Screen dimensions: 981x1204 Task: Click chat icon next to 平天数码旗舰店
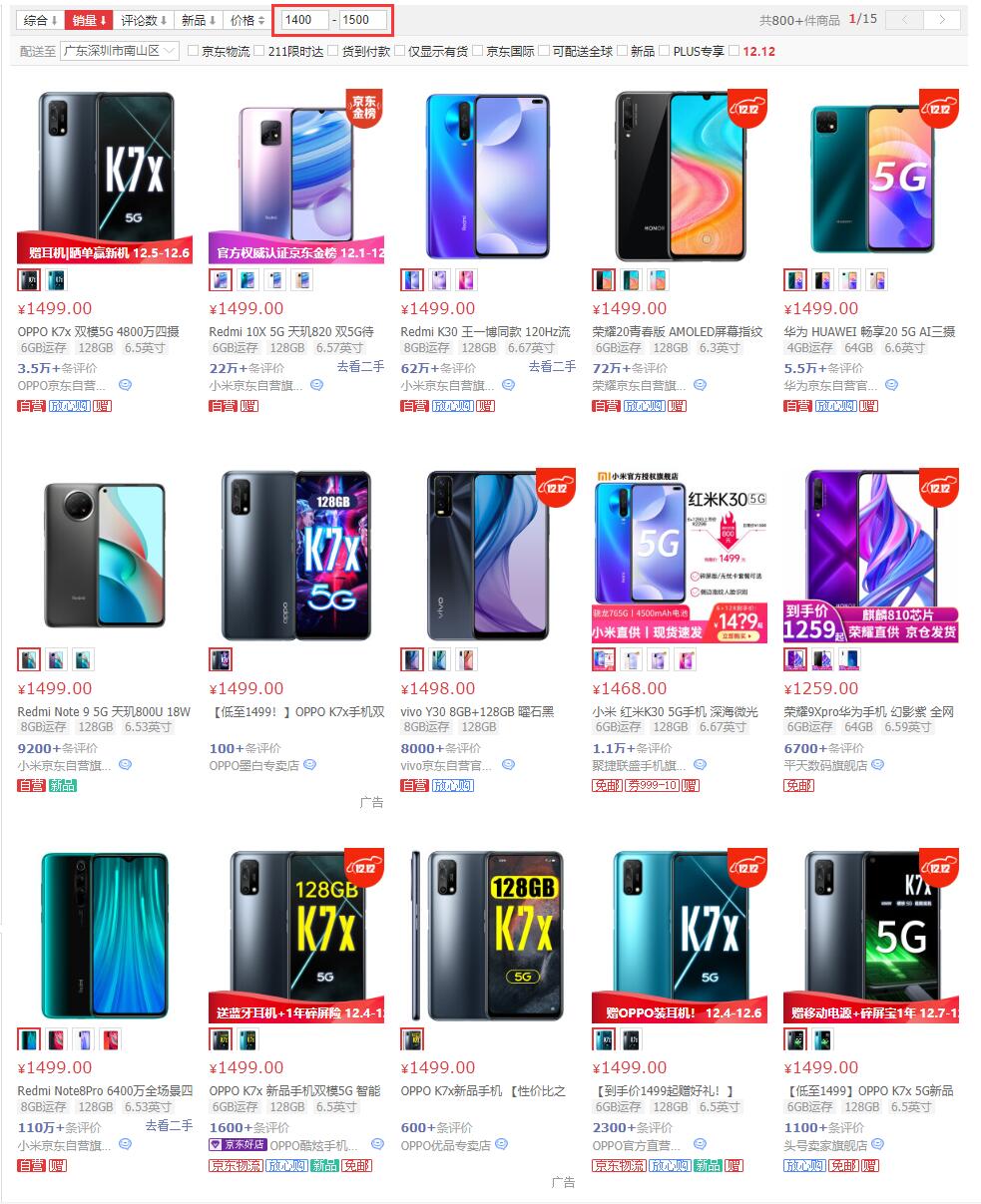click(x=889, y=765)
